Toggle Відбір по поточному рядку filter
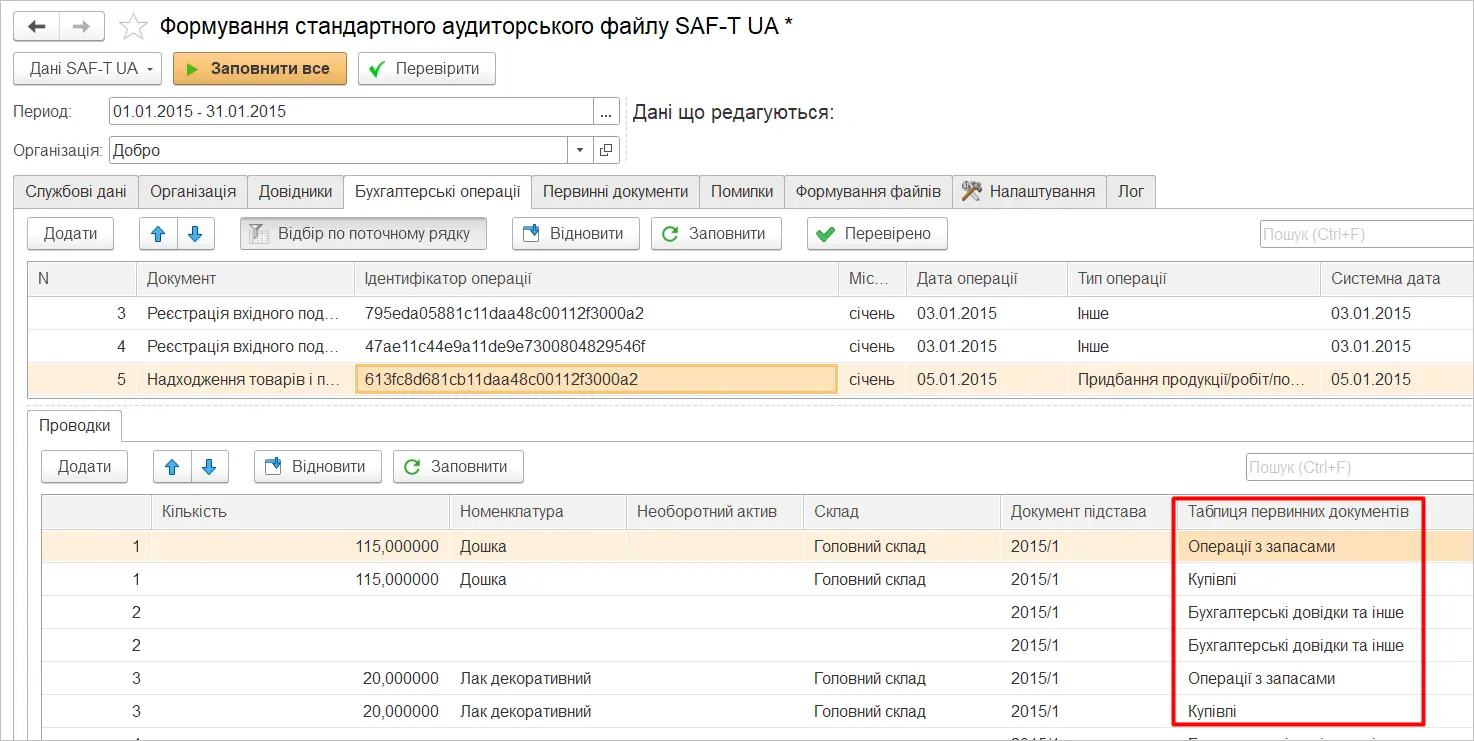The image size is (1474, 741). [363, 234]
